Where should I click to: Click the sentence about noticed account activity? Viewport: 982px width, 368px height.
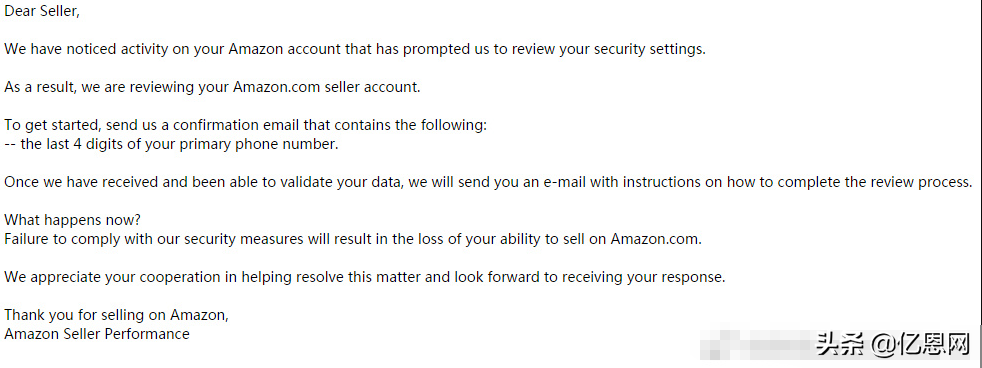tap(355, 49)
